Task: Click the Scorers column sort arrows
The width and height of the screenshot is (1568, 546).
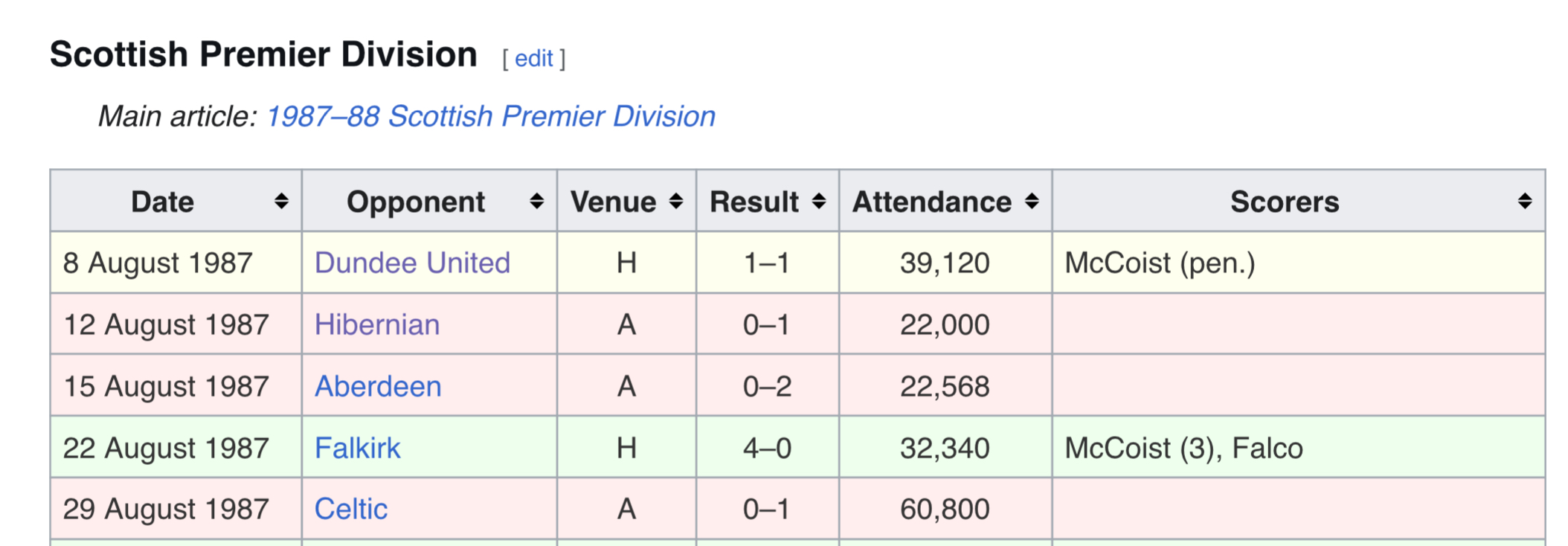Action: (1524, 201)
